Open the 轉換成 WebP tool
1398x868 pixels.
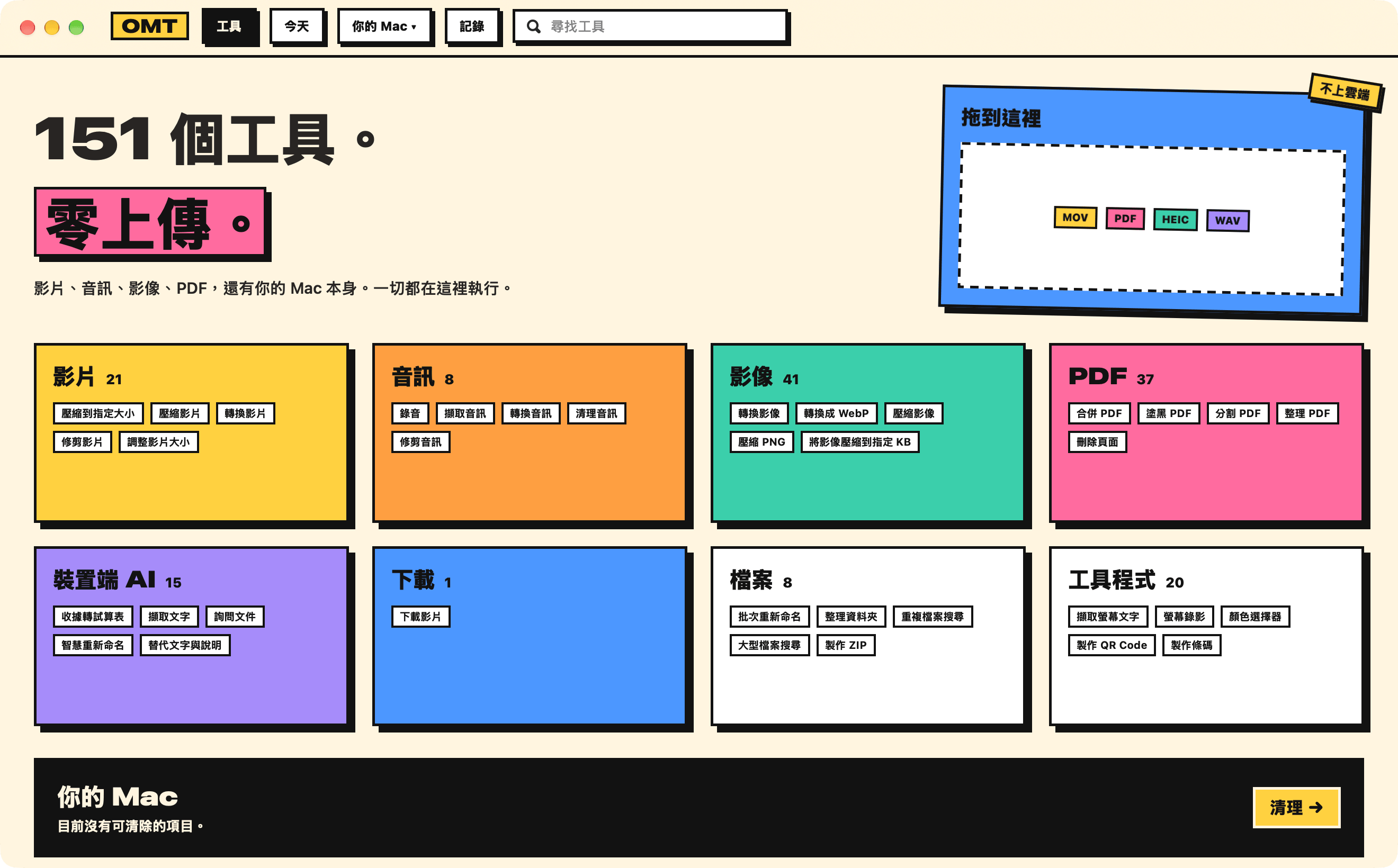point(836,413)
